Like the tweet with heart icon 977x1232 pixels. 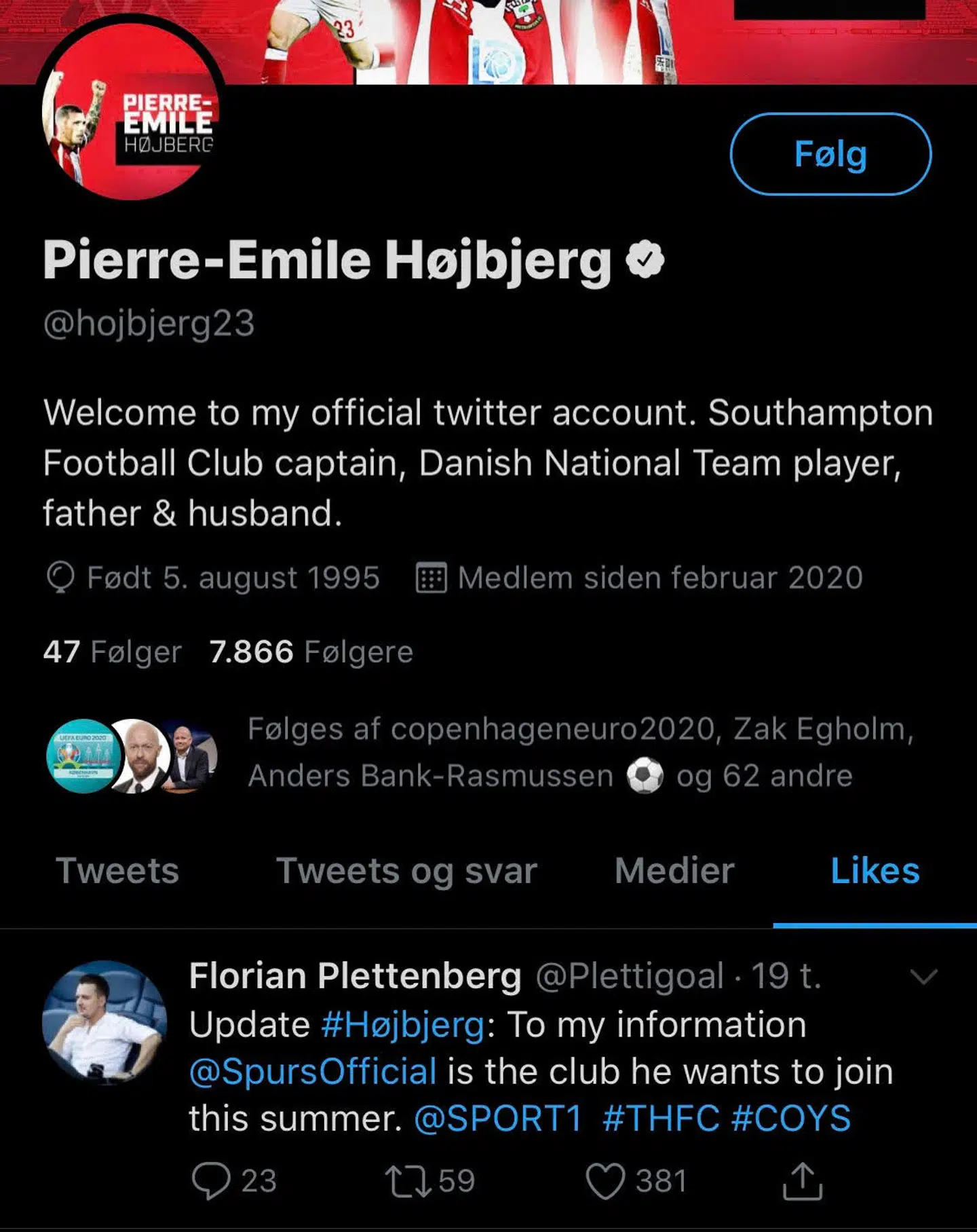tap(605, 1181)
